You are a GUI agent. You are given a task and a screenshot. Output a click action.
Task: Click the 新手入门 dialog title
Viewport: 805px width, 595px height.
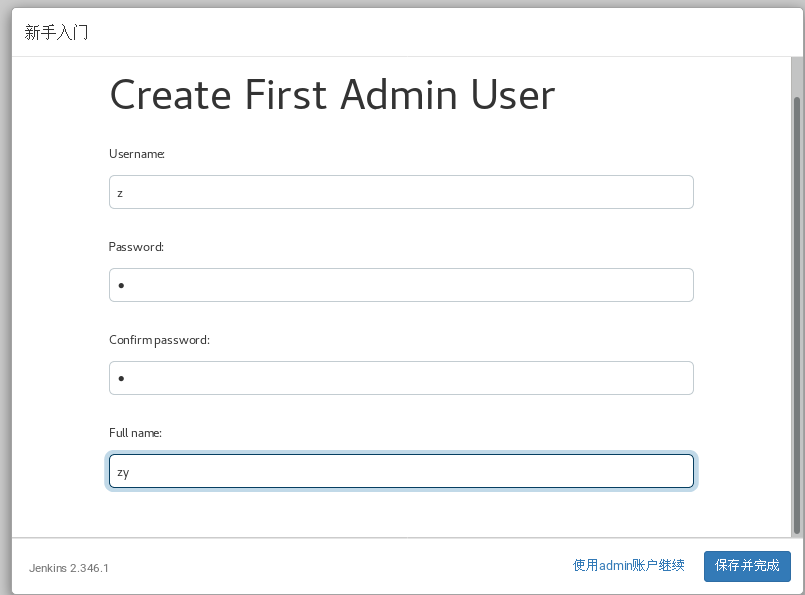tap(57, 32)
